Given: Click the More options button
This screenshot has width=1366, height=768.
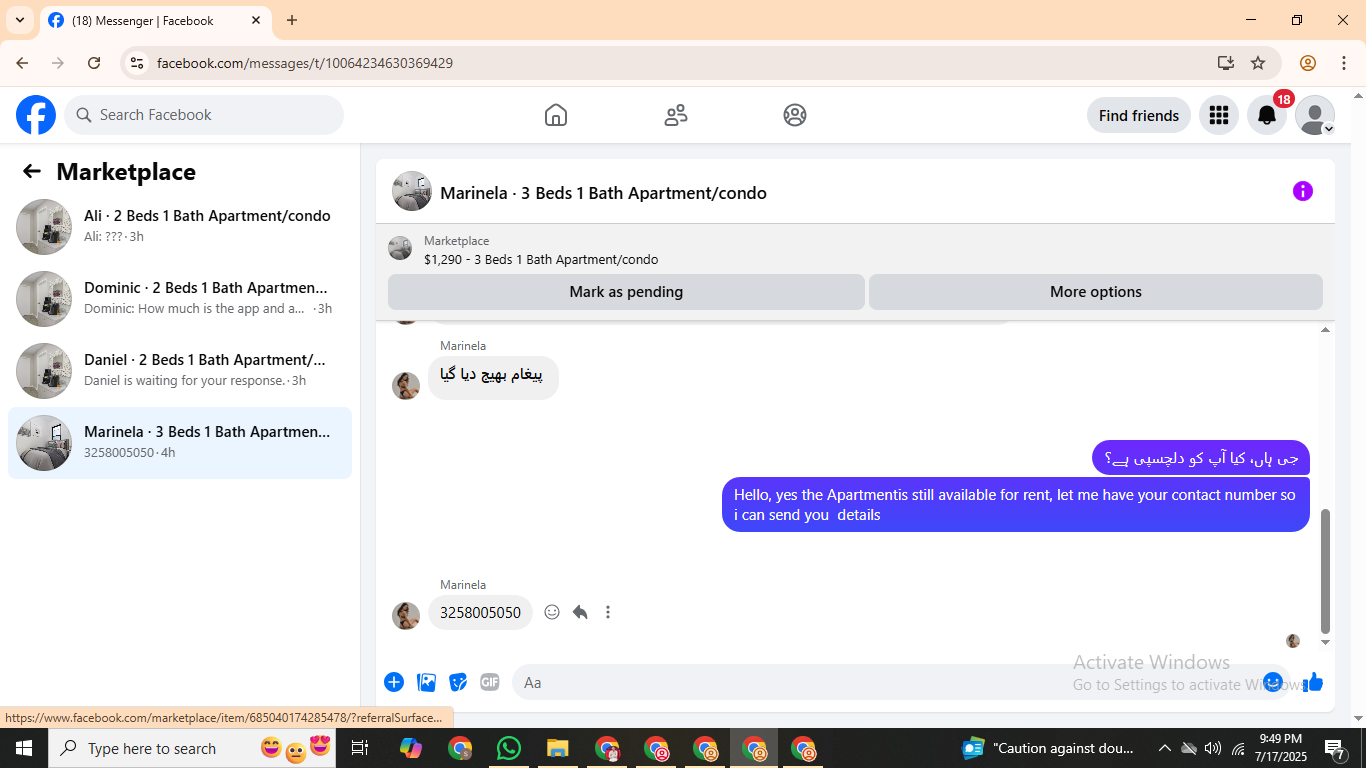Looking at the screenshot, I should tap(1096, 292).
